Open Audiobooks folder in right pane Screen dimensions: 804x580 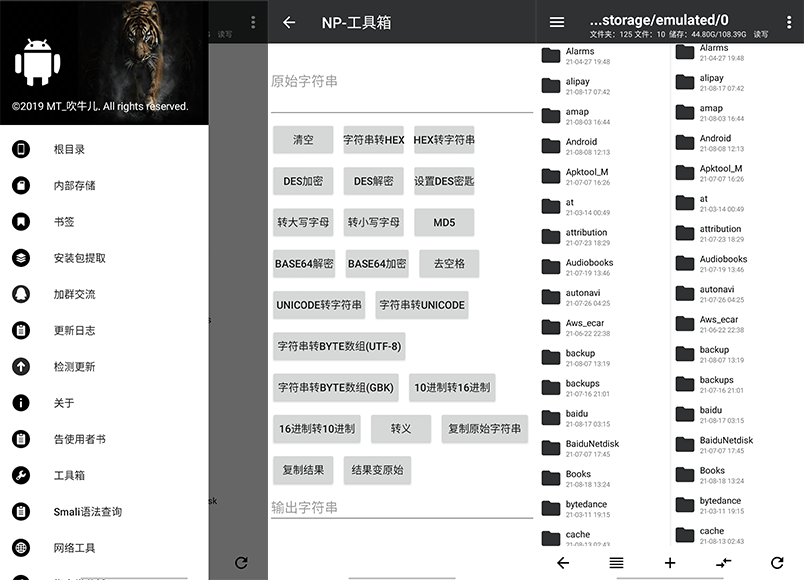click(x=736, y=264)
